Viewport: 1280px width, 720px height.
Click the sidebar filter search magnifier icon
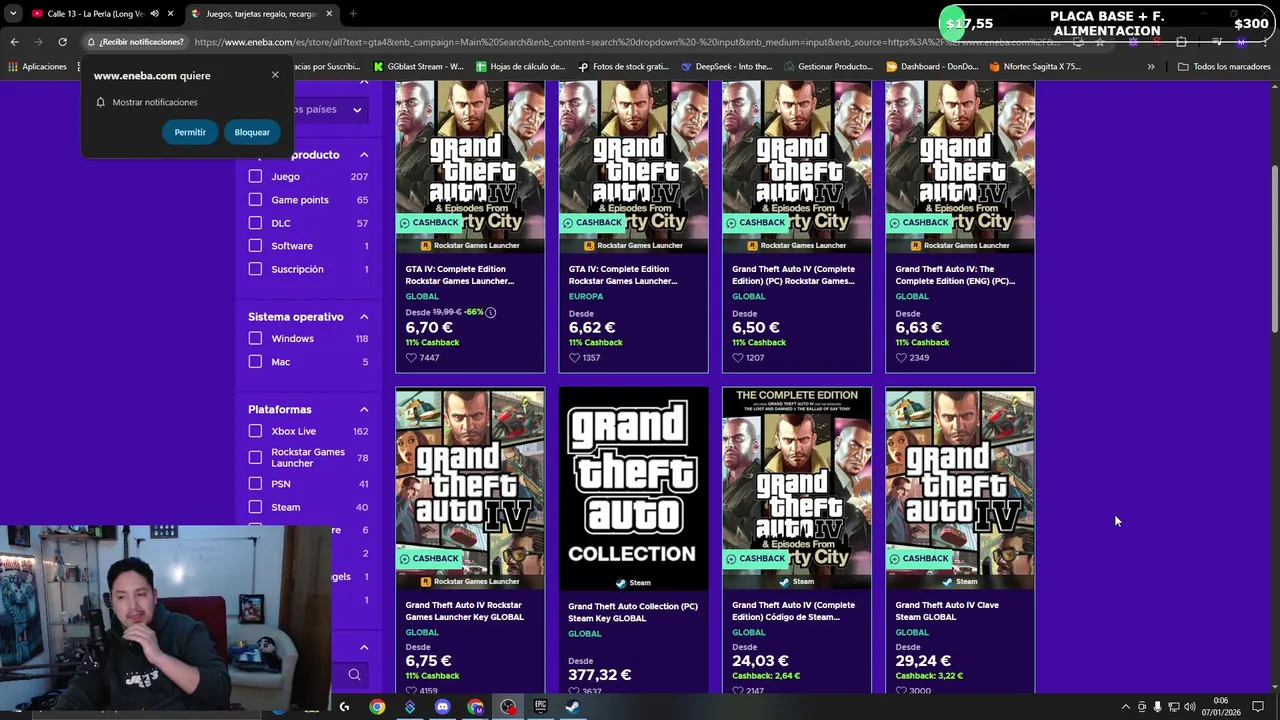click(354, 675)
